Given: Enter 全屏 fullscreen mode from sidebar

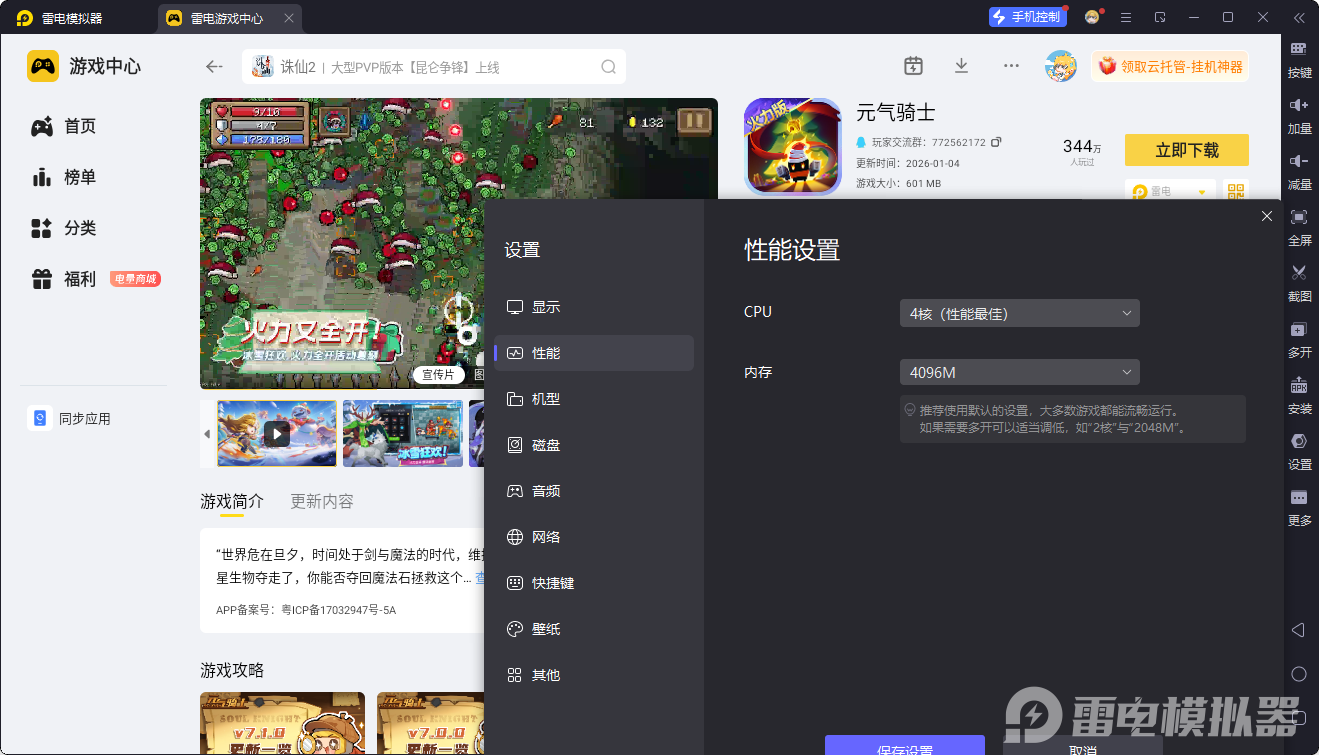Looking at the screenshot, I should coord(1299,228).
